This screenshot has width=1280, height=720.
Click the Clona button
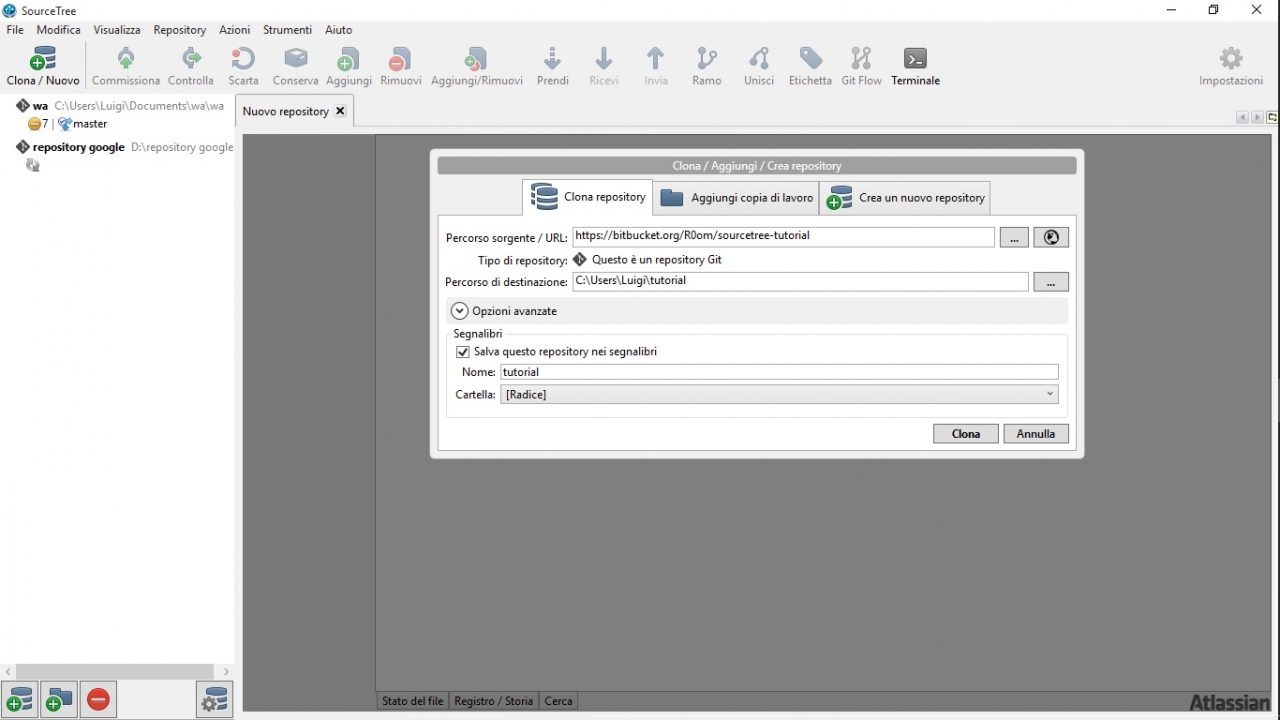point(966,433)
